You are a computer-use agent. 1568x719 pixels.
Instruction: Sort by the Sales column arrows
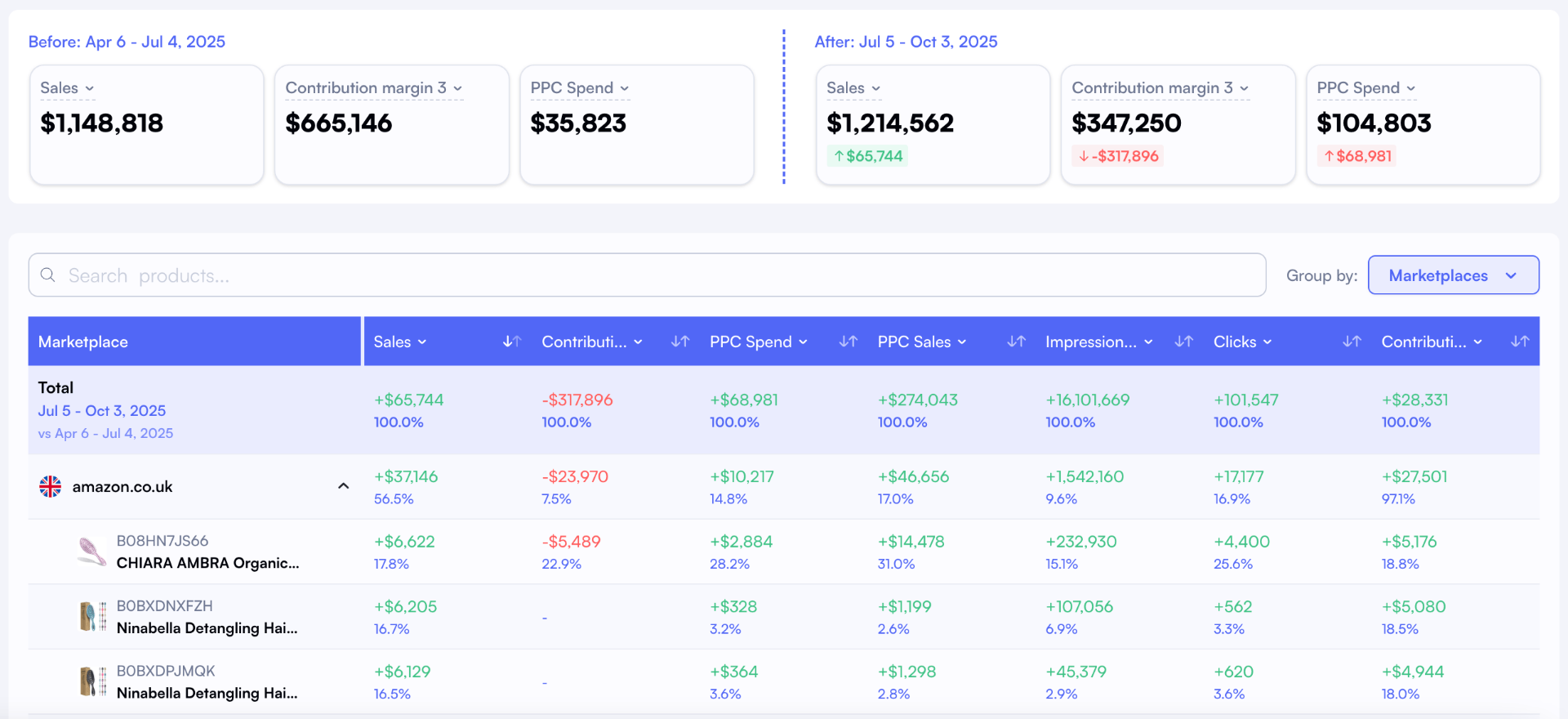512,342
